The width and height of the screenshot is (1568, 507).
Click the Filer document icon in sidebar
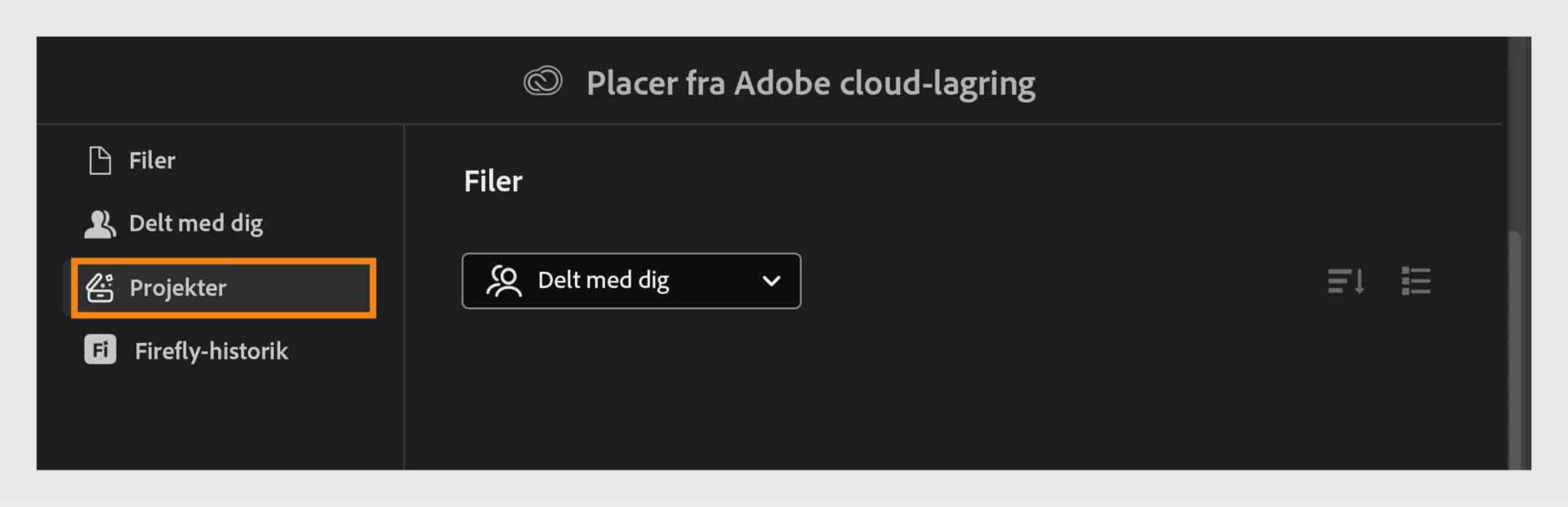pyautogui.click(x=100, y=160)
